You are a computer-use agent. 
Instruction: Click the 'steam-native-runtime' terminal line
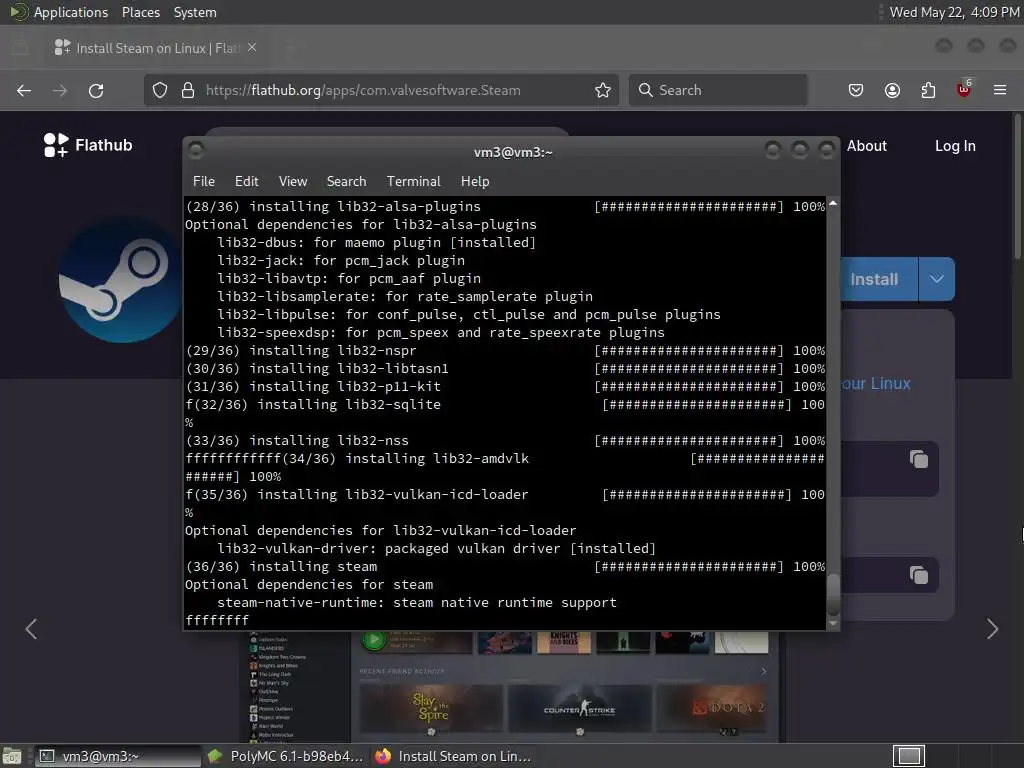(417, 602)
